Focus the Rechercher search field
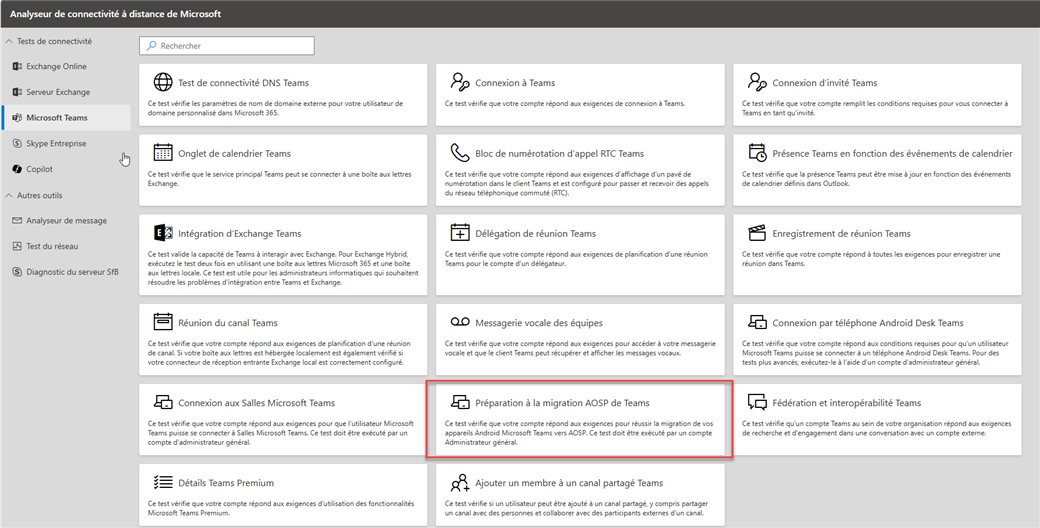Viewport: 1040px width, 528px height. click(227, 46)
